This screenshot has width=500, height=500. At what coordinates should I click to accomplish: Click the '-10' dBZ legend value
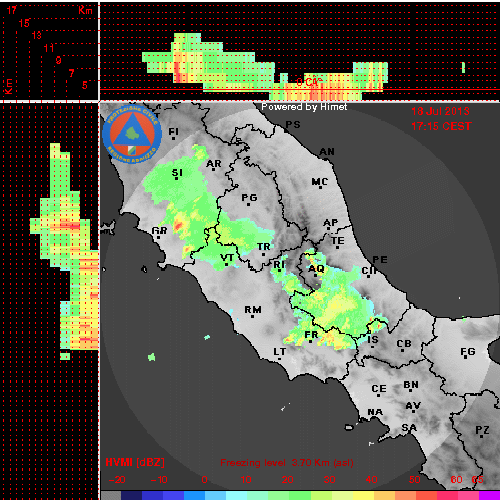click(x=159, y=480)
